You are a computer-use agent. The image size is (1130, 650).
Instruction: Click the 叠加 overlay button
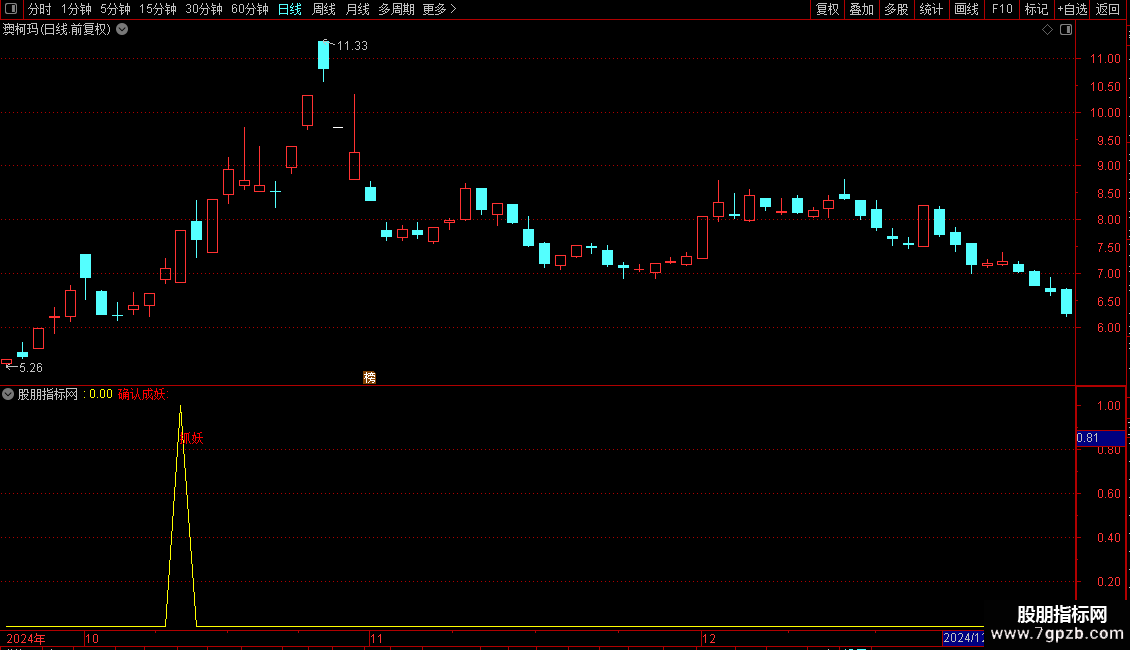[861, 9]
